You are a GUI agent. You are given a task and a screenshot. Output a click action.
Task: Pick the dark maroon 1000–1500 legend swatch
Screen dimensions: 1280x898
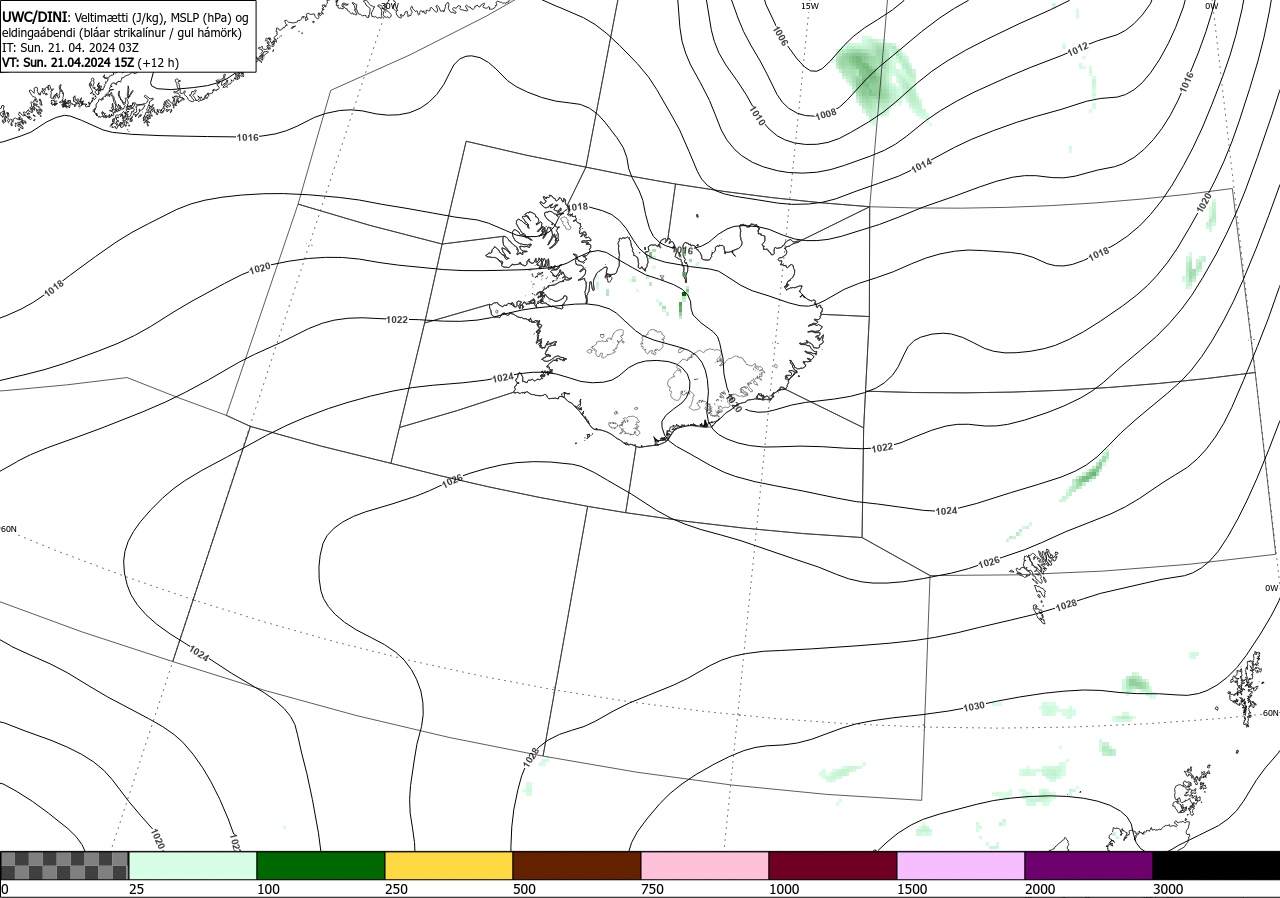833,865
